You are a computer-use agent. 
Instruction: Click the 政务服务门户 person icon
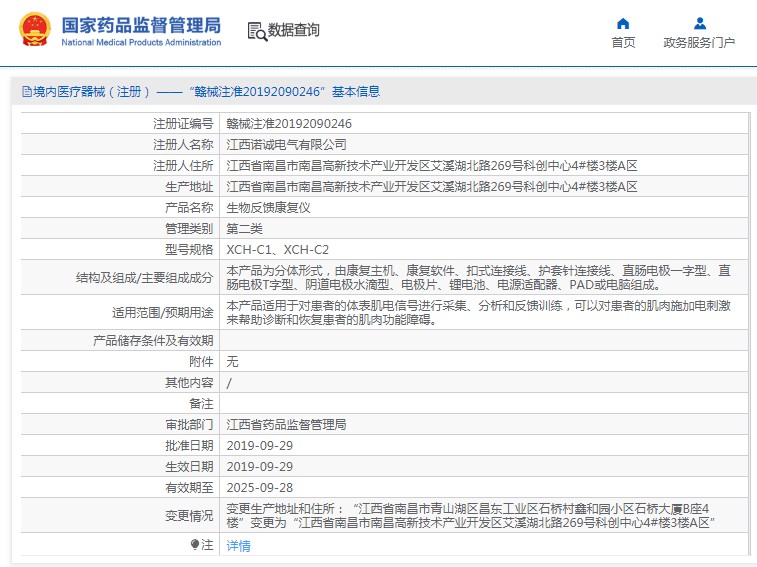pyautogui.click(x=699, y=23)
